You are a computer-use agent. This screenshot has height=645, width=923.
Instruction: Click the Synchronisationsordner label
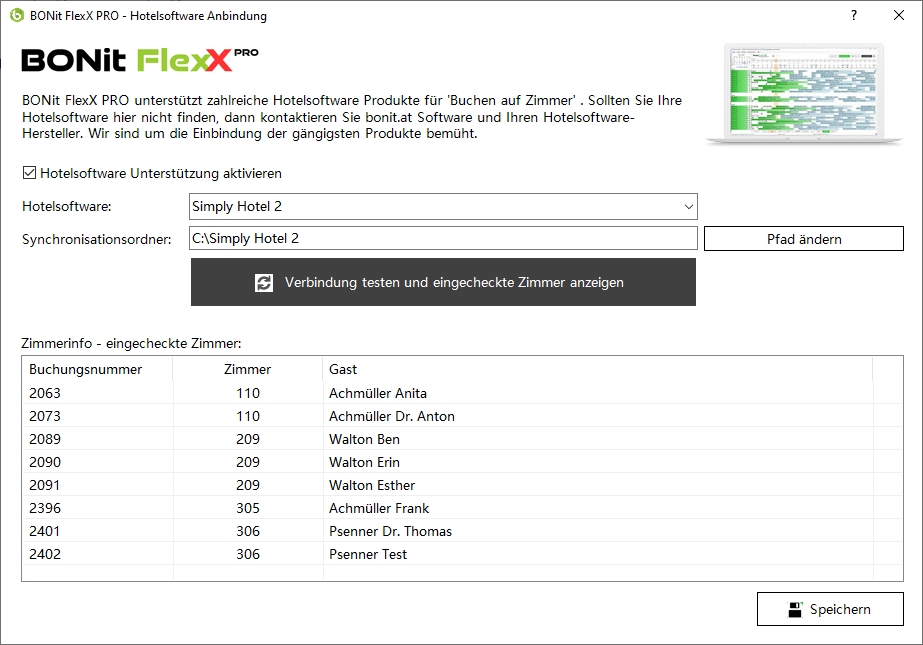[x=97, y=240]
